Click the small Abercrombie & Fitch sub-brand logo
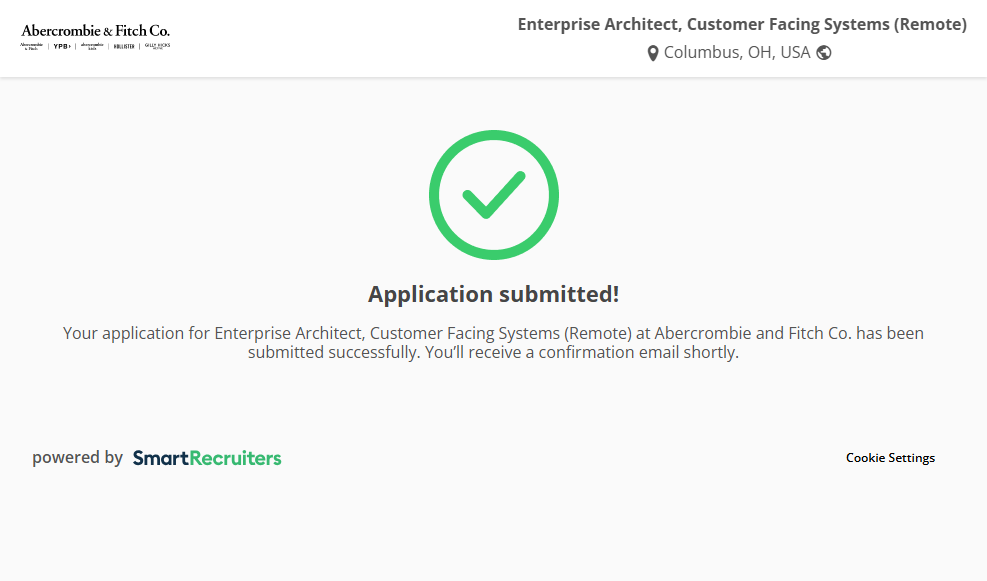This screenshot has width=987, height=581. coord(32,46)
